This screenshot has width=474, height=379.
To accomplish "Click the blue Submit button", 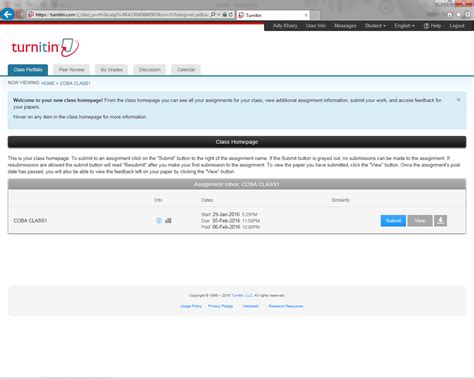I will point(393,220).
